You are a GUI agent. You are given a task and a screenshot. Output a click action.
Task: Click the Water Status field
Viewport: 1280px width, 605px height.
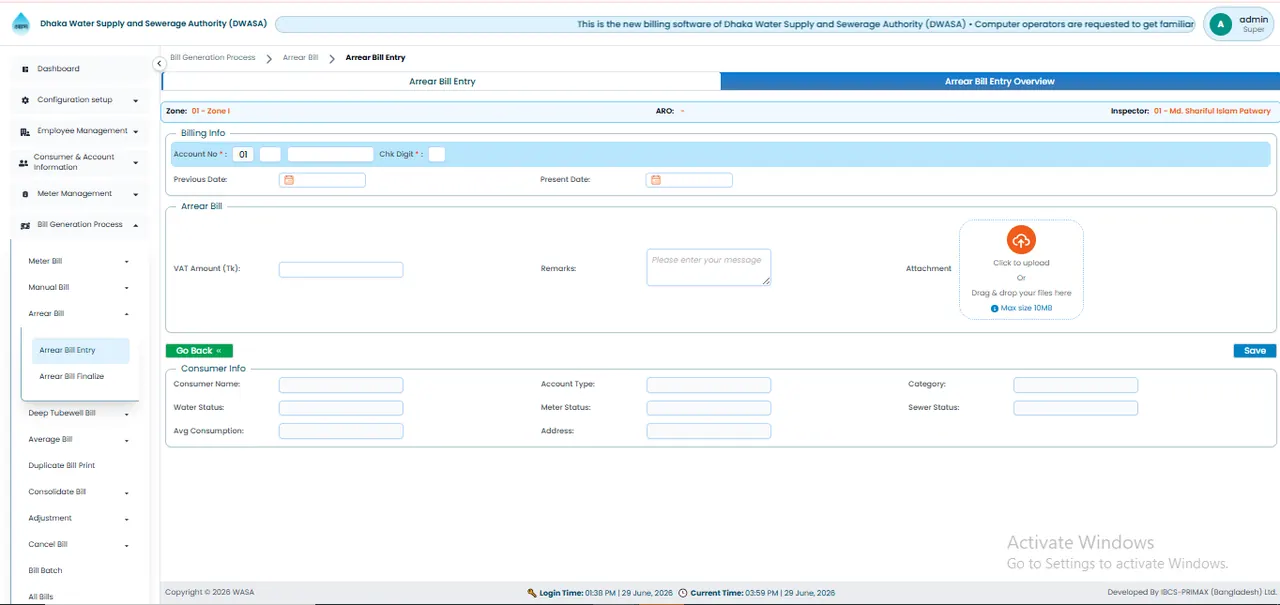coord(341,408)
